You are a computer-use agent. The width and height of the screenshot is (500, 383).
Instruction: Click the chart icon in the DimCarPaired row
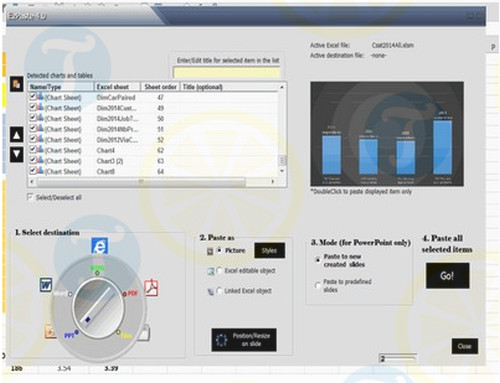[40, 97]
